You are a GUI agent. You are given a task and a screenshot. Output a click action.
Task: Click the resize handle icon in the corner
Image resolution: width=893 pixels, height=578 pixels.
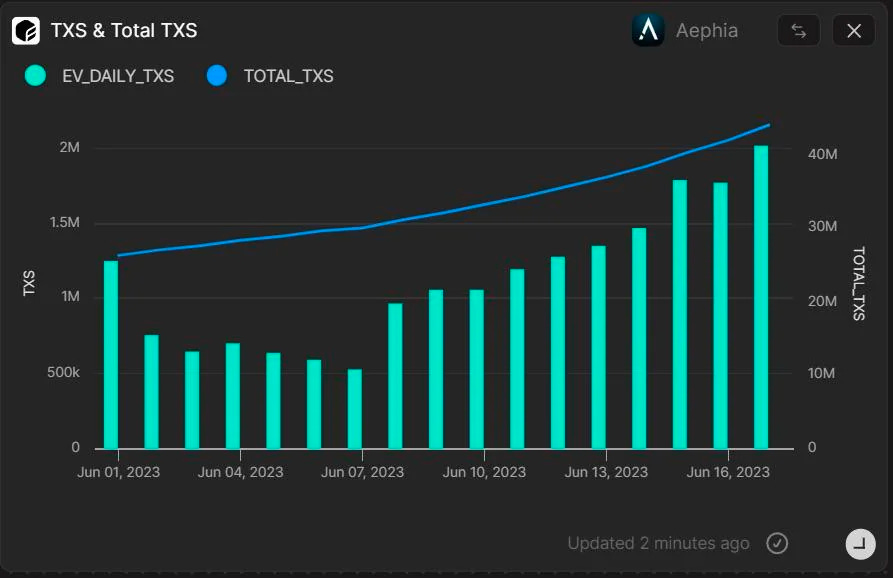coord(860,544)
